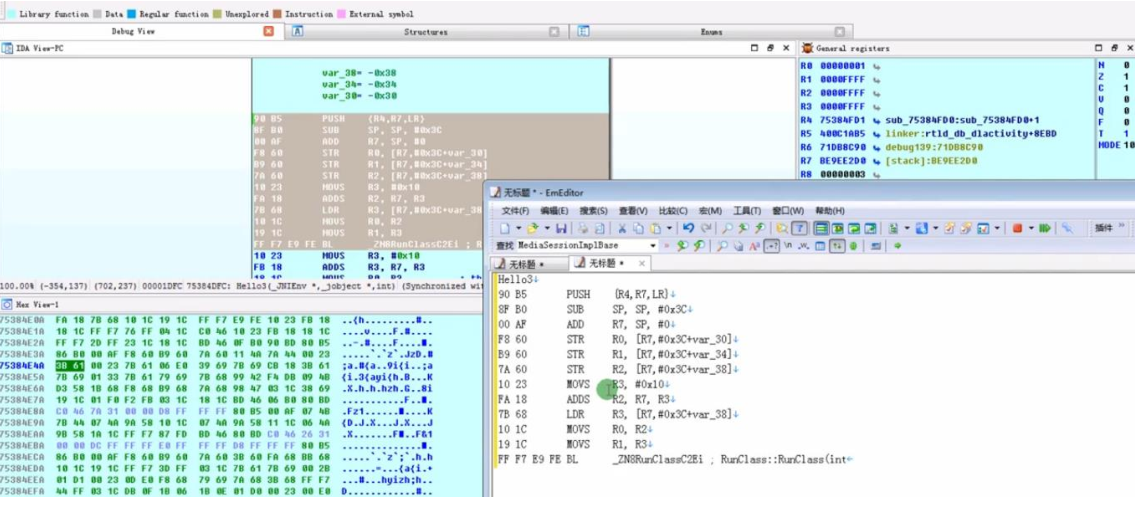Open the 宏(M) menu
Screen dimensions: 1135x510
710,211
